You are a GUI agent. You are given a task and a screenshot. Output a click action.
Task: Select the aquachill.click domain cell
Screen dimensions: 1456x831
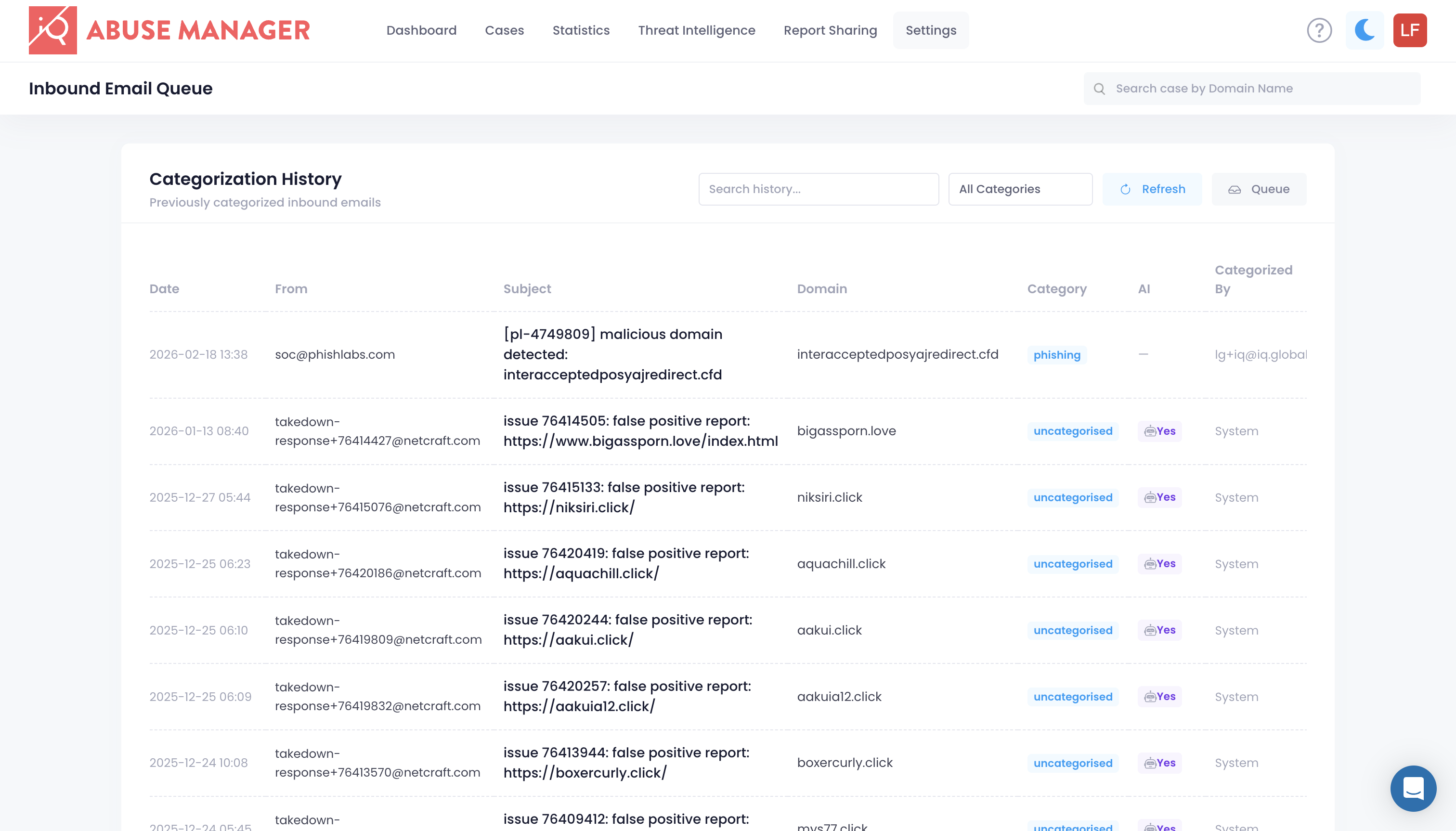tap(841, 564)
